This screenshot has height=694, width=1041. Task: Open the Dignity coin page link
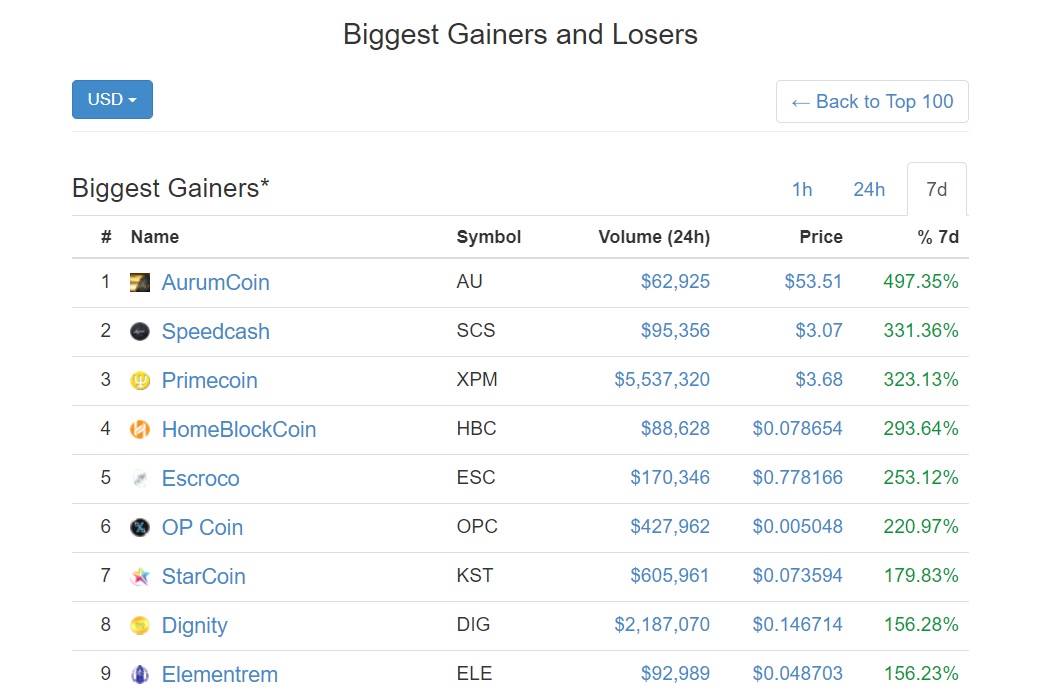pyautogui.click(x=195, y=626)
